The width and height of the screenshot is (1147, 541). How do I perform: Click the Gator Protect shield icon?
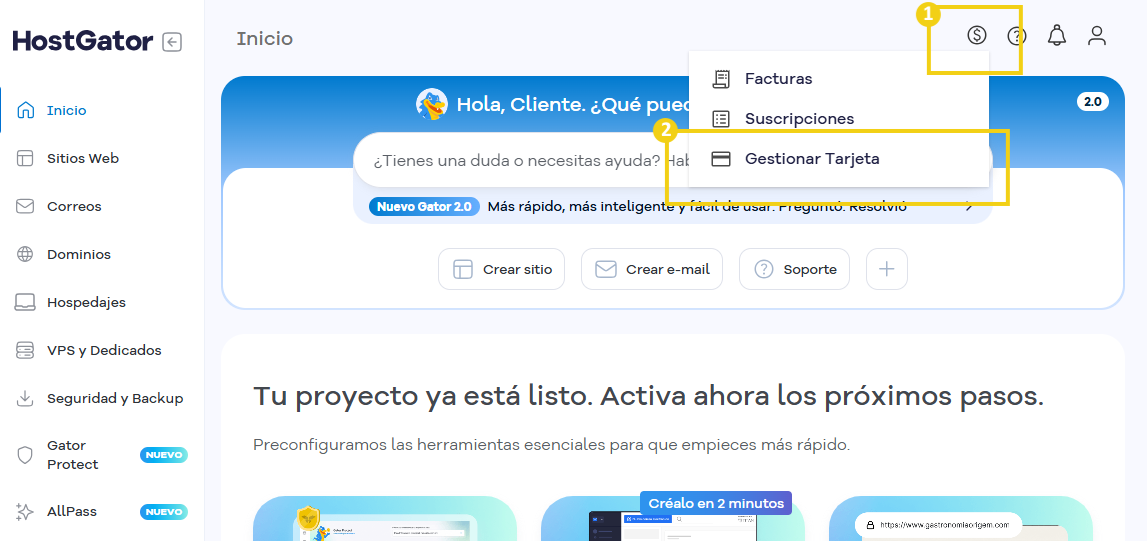[x=25, y=455]
